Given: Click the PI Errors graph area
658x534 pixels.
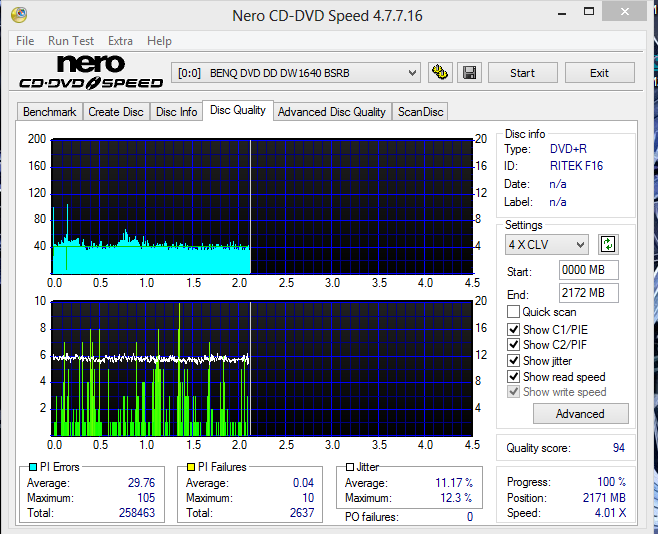Looking at the screenshot, I should pos(262,206).
